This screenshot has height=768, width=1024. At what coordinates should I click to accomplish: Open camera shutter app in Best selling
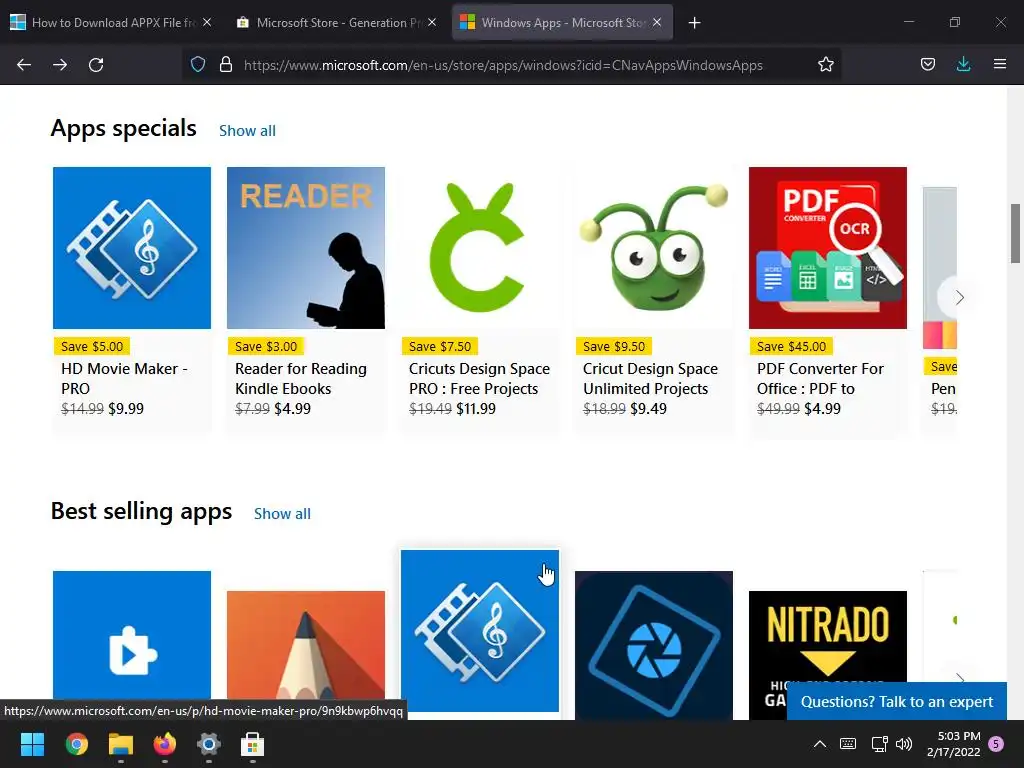tap(654, 645)
